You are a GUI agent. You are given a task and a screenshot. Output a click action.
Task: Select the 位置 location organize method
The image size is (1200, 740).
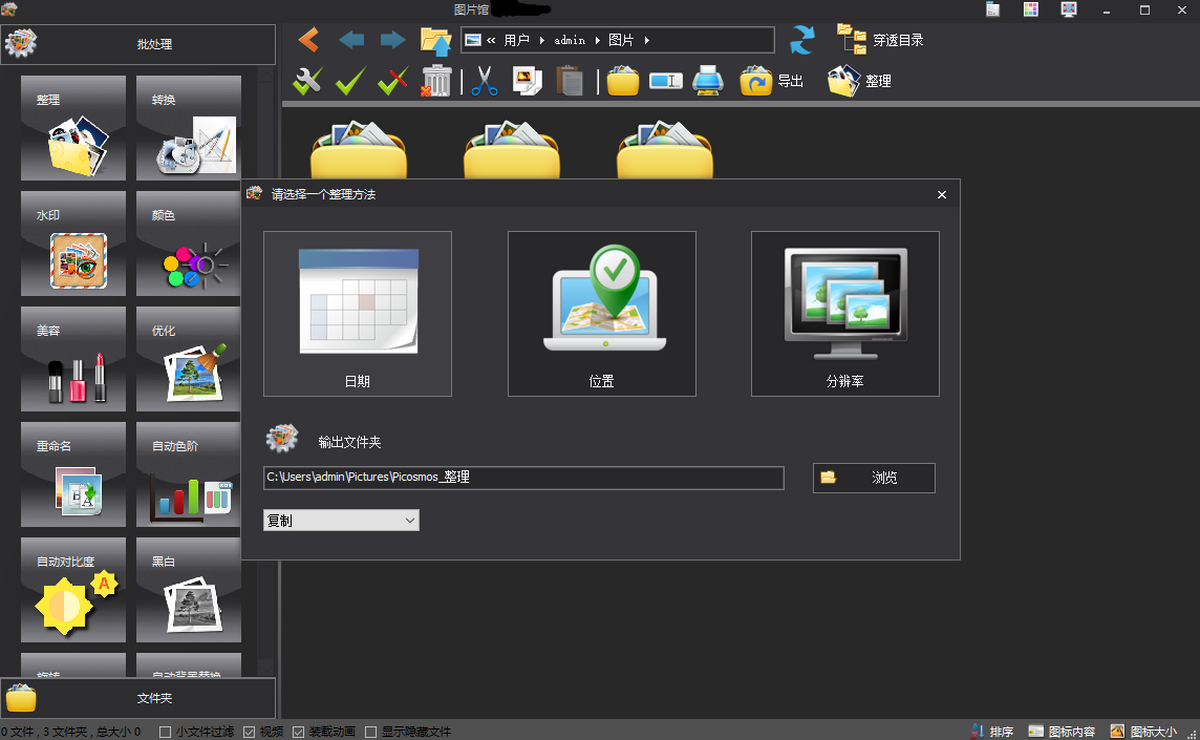(x=601, y=314)
